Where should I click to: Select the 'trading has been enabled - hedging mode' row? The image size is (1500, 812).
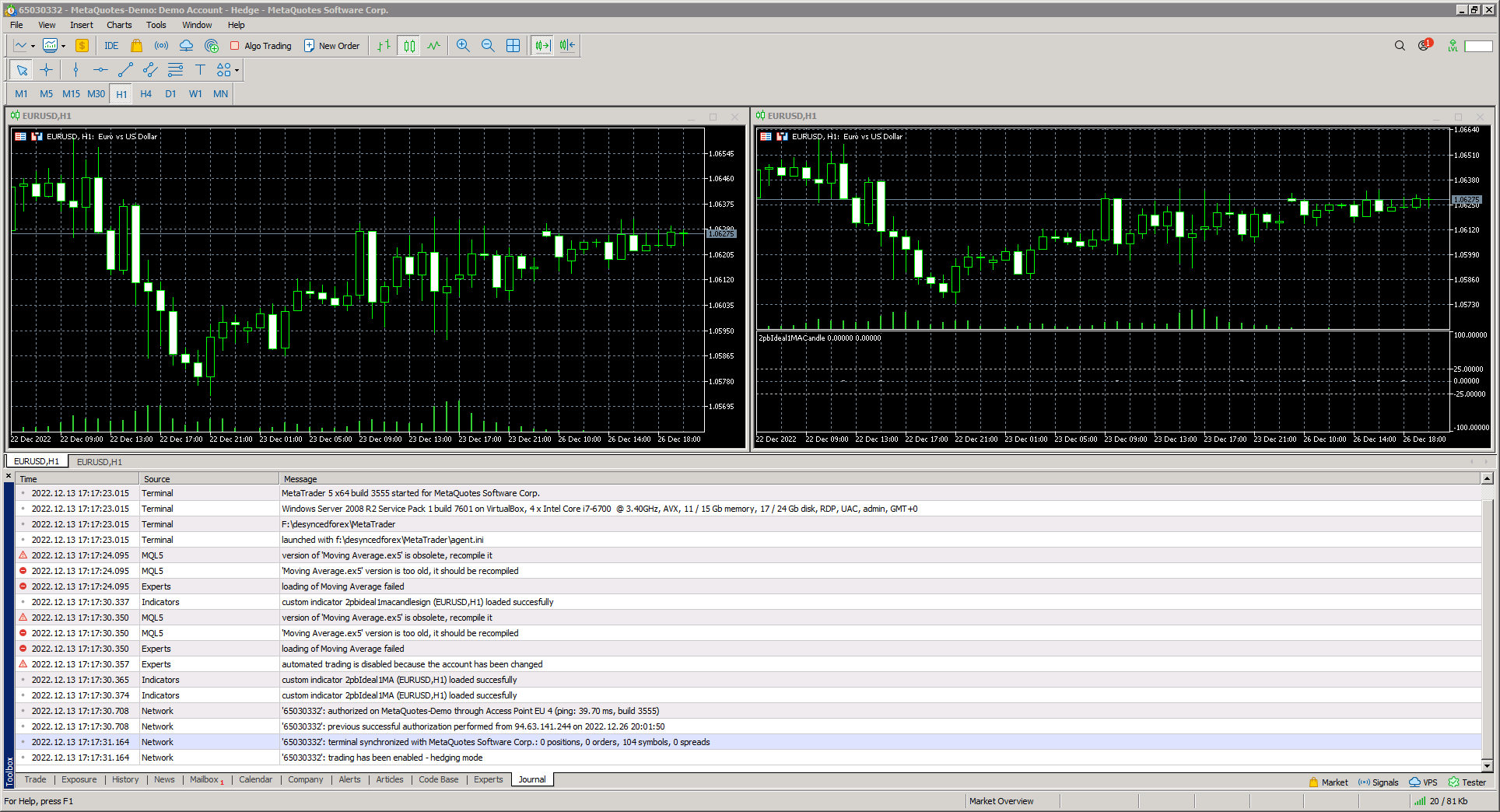tap(748, 758)
